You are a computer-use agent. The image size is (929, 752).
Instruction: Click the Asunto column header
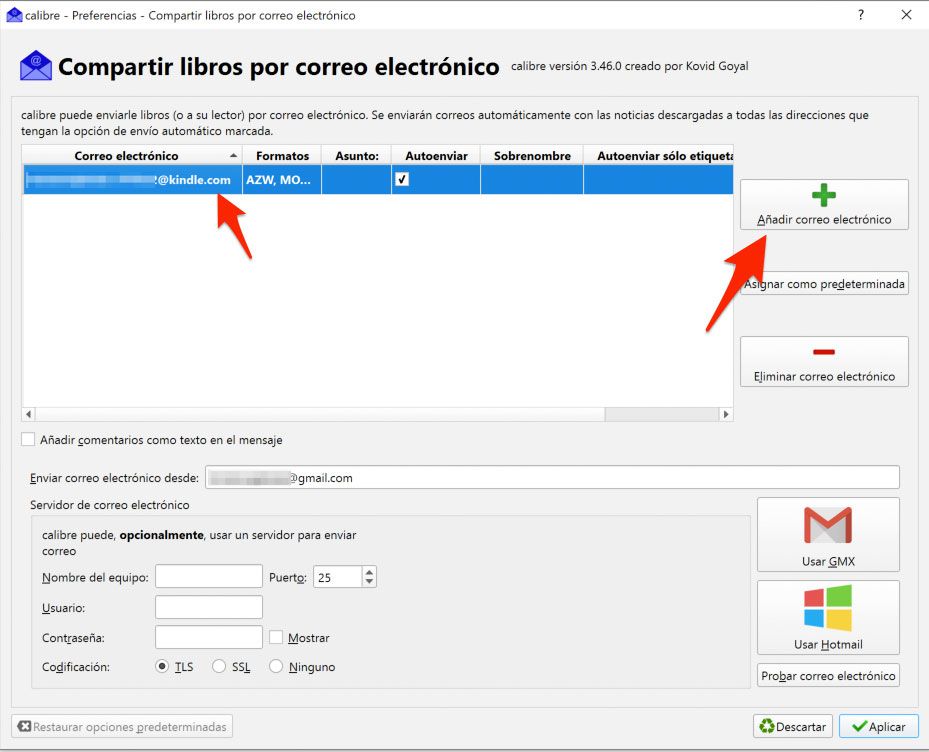coord(356,155)
